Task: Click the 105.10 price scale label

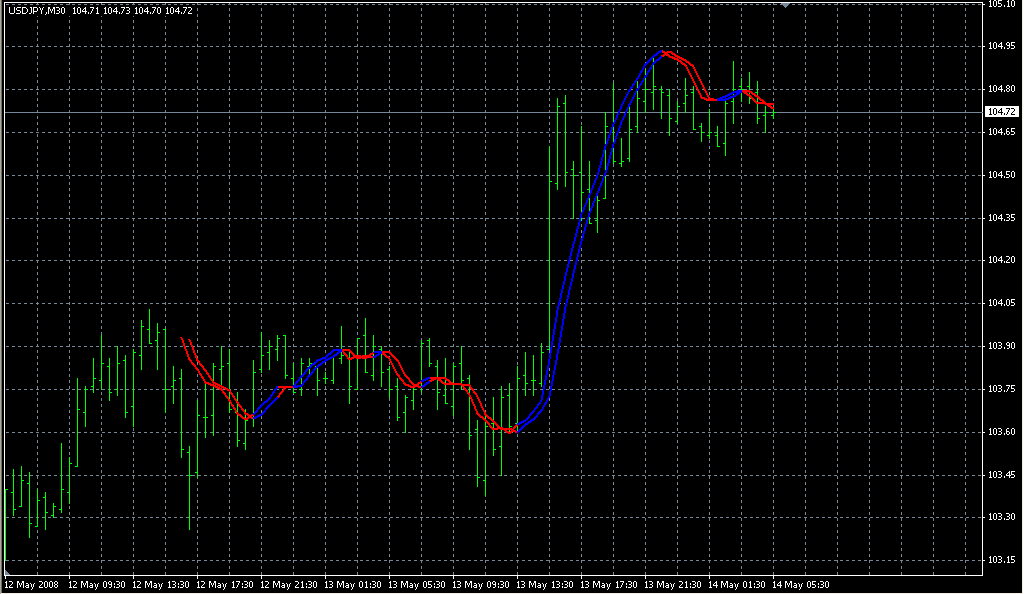Action: tap(1001, 4)
